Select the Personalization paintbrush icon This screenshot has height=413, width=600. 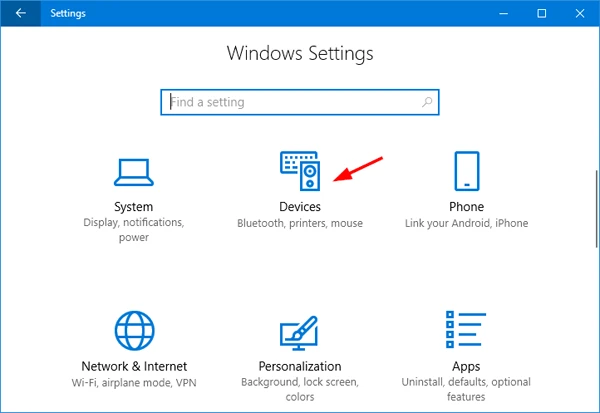tap(300, 331)
